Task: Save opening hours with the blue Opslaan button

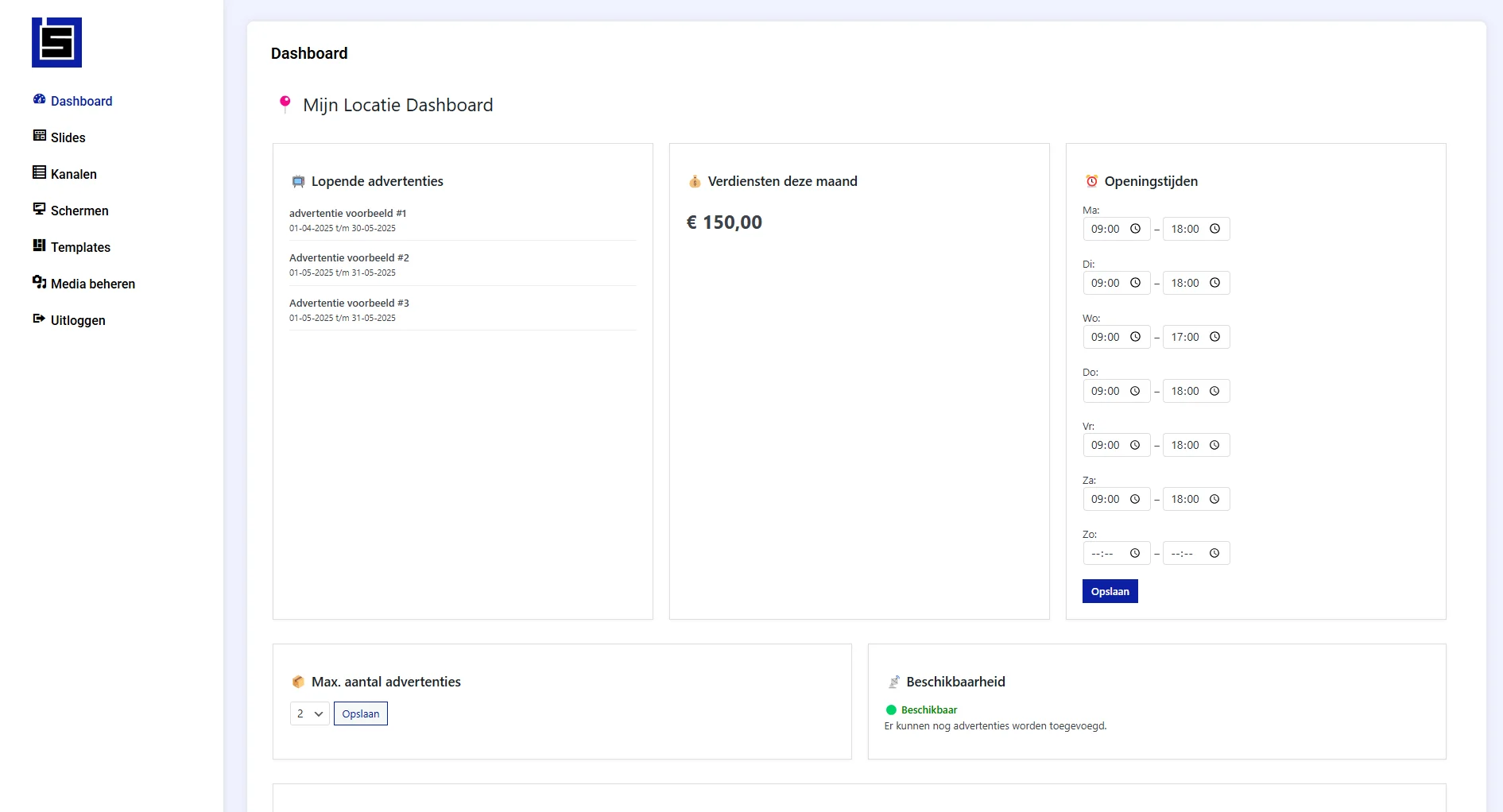Action: tap(1110, 591)
